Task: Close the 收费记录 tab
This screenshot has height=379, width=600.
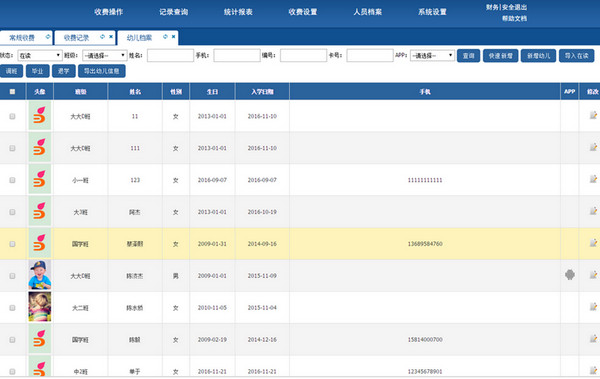Action: click(x=111, y=37)
